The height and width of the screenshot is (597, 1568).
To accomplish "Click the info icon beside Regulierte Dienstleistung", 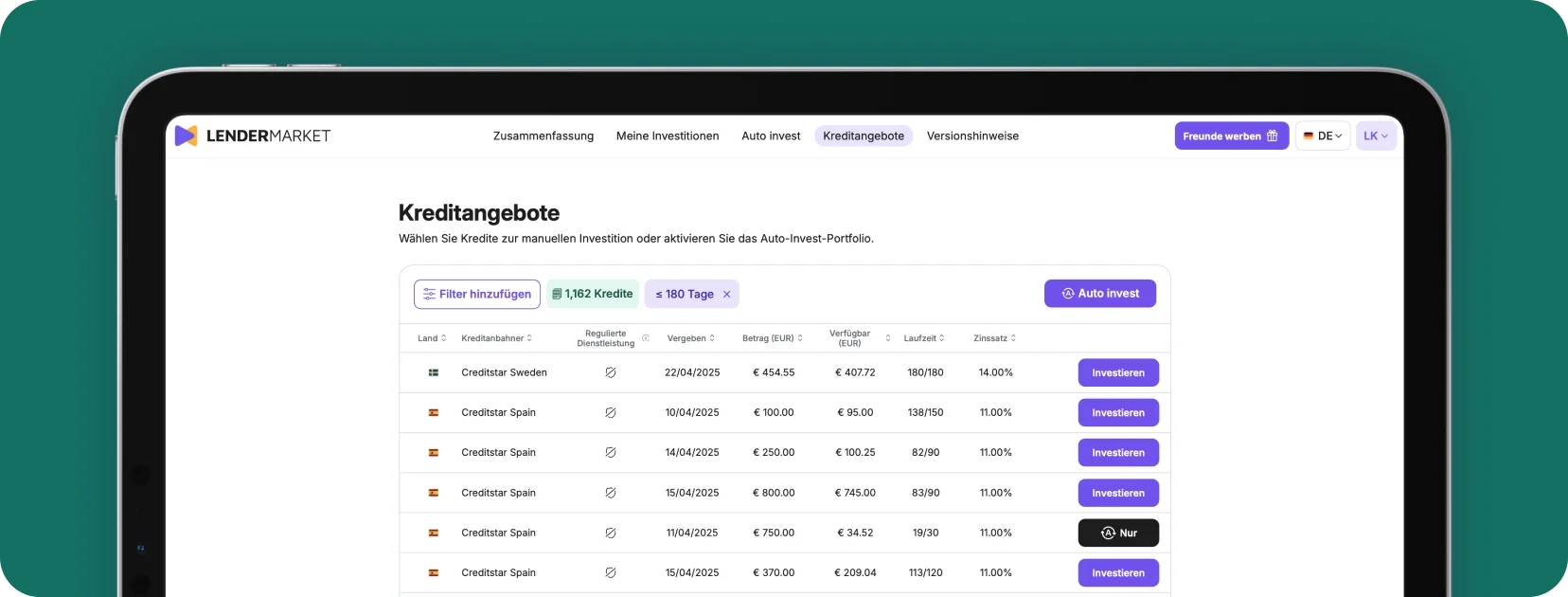I will 646,338.
